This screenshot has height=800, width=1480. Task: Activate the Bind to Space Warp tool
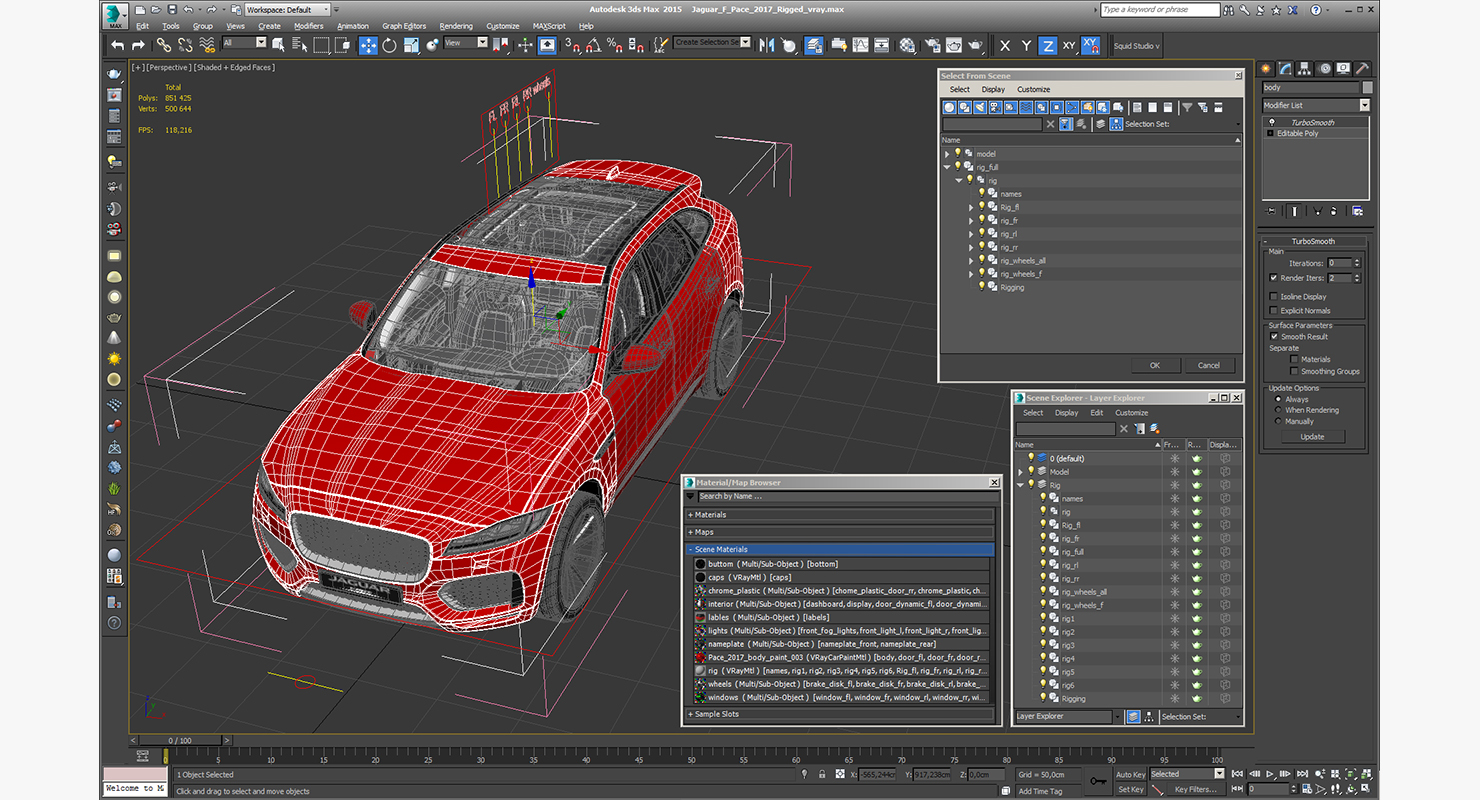(x=207, y=45)
